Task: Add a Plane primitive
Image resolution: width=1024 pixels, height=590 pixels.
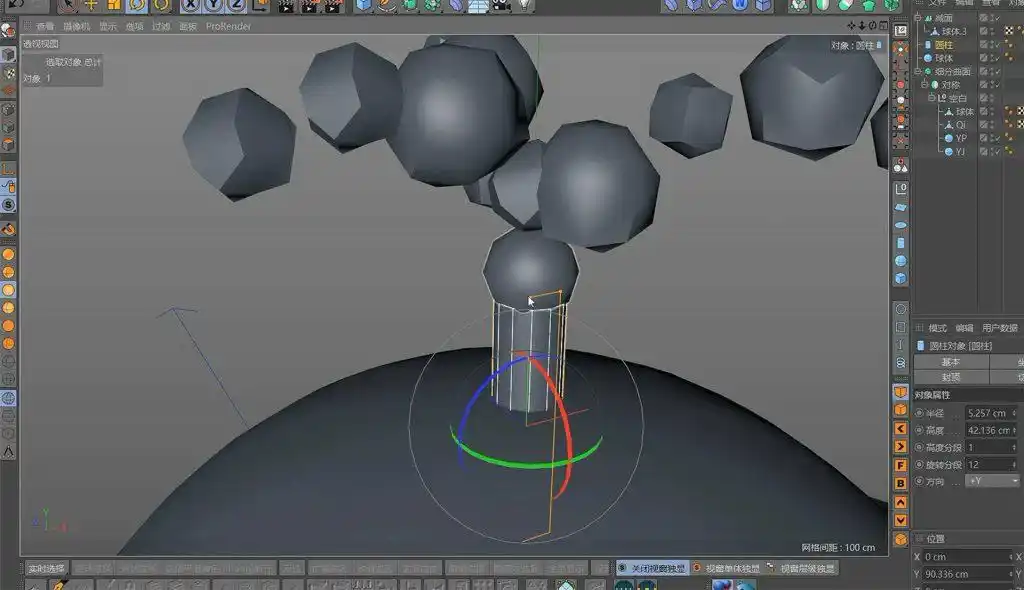Action: click(901, 207)
